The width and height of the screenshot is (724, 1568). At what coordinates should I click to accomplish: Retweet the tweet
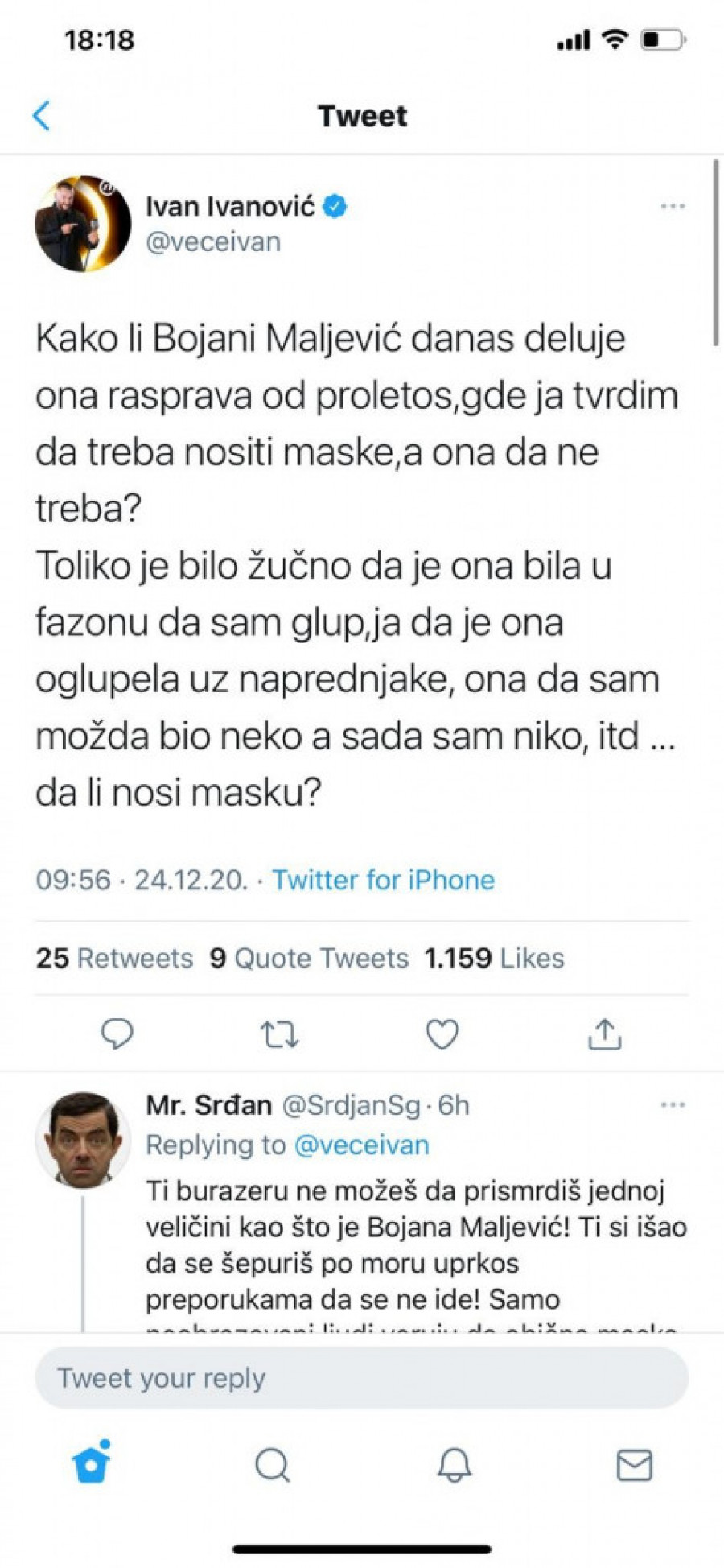280,1034
